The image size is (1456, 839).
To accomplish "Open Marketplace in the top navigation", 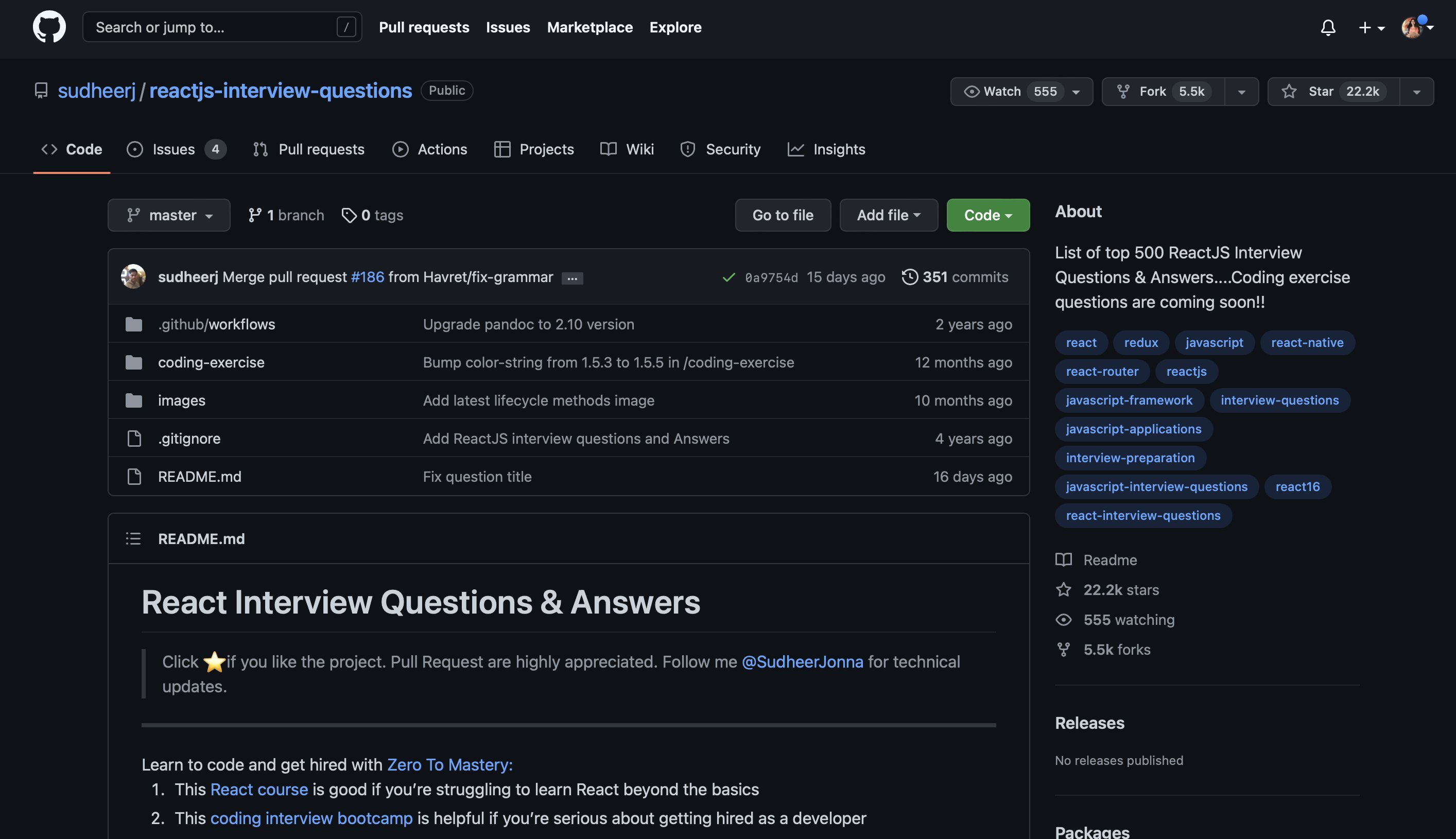I will [590, 27].
